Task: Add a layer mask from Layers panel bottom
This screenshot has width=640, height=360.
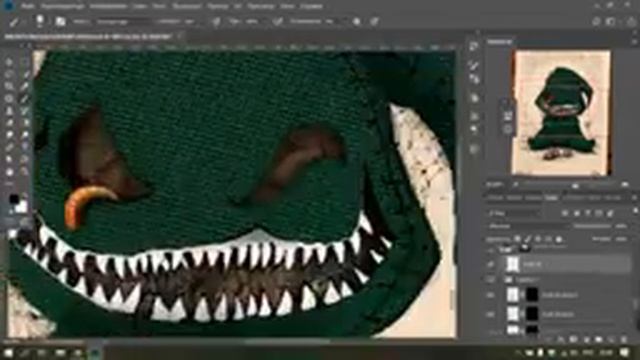Action: [x=573, y=340]
